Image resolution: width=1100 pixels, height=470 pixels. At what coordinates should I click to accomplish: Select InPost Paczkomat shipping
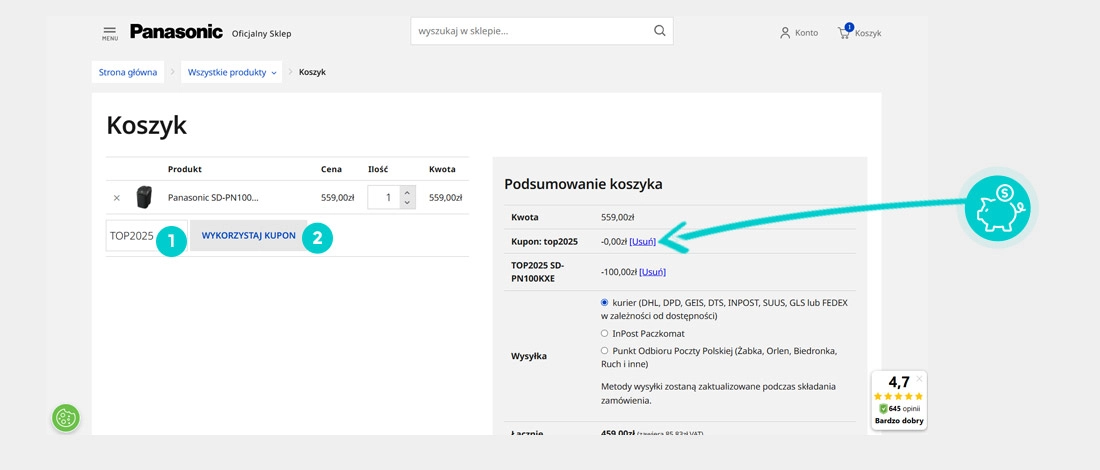604,333
